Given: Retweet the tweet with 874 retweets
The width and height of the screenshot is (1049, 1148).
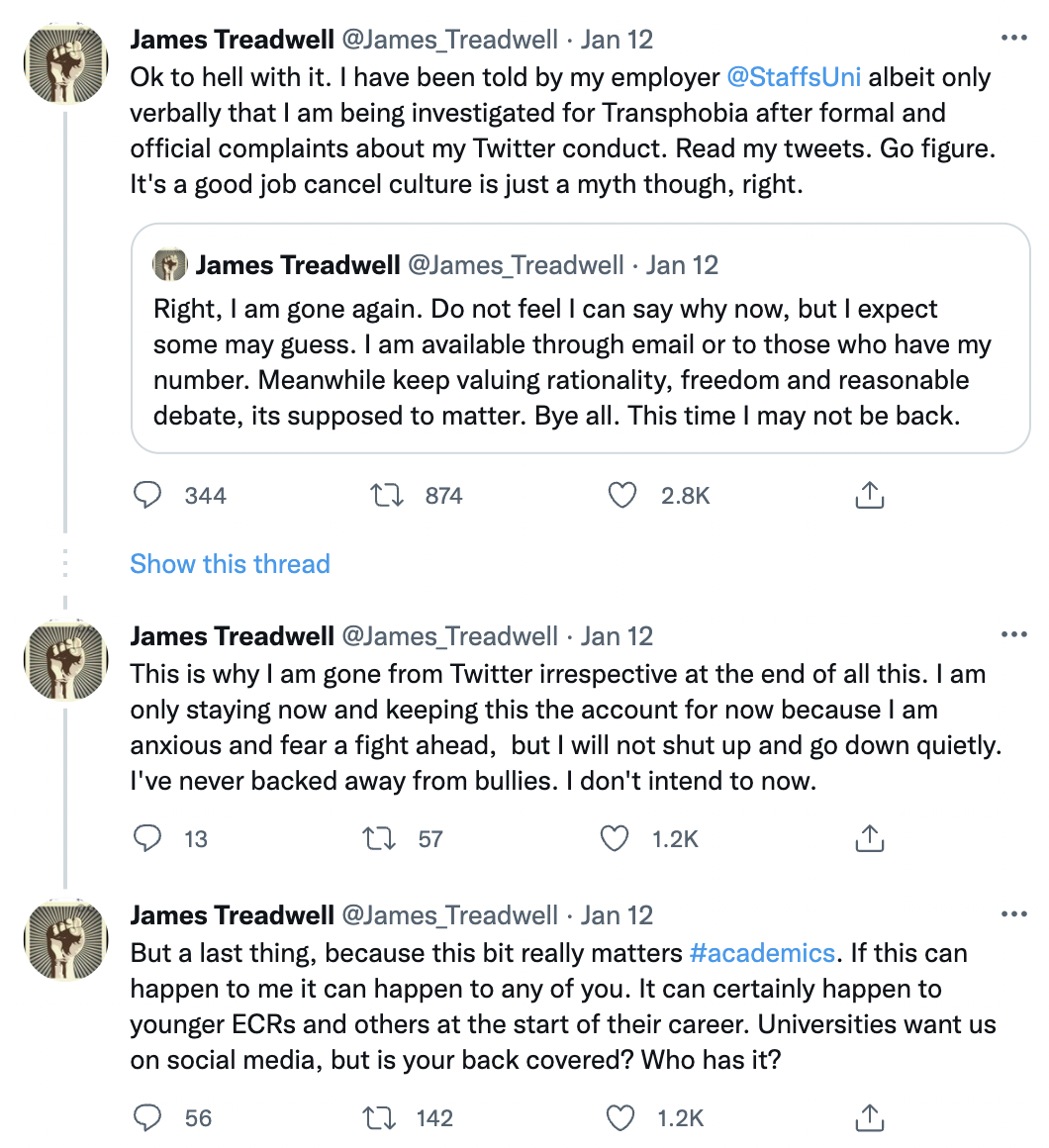Looking at the screenshot, I should tap(387, 496).
